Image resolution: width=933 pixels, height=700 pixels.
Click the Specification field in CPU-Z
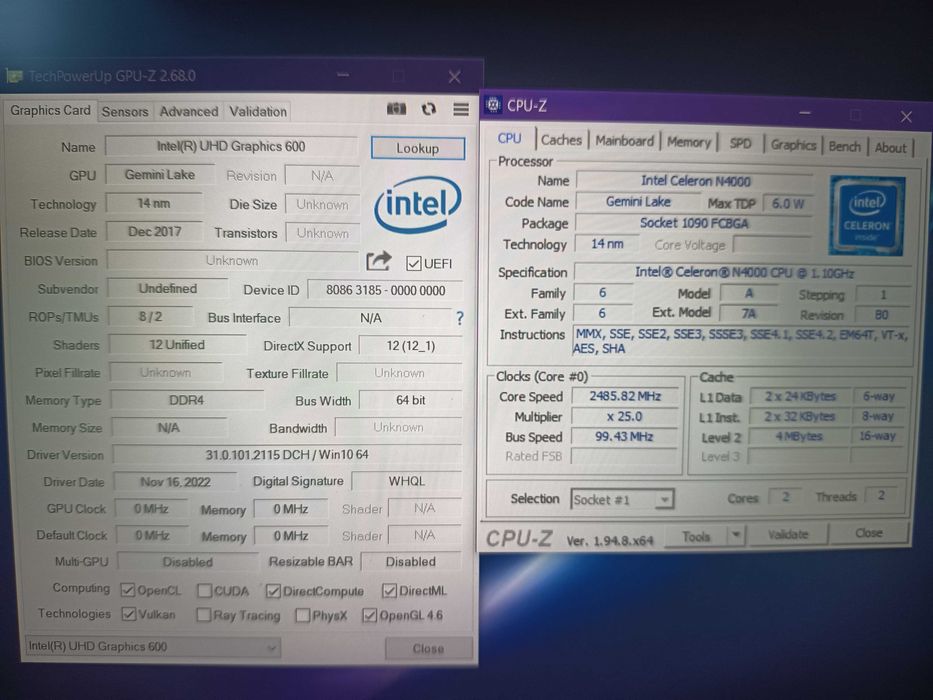coord(743,273)
